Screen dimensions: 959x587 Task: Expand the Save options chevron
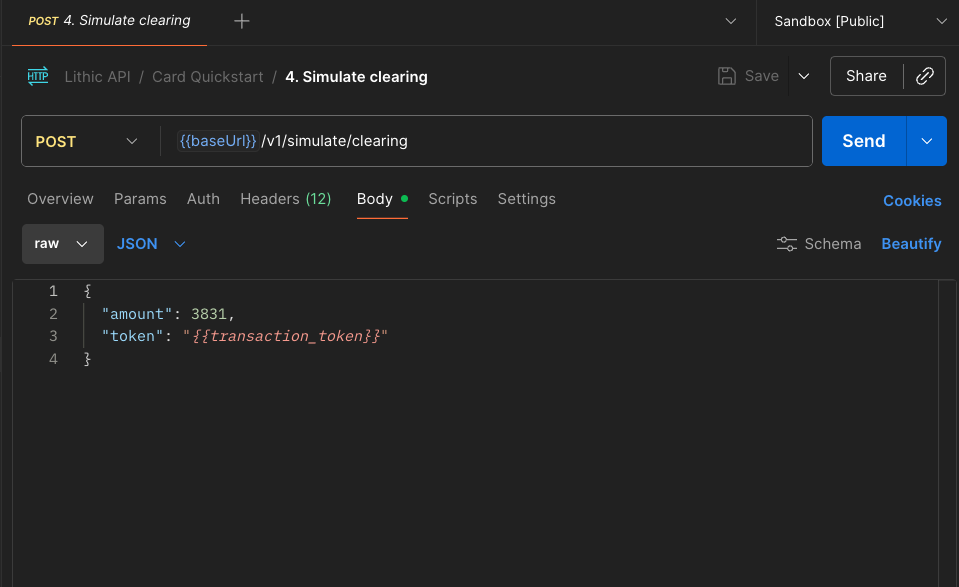(804, 76)
